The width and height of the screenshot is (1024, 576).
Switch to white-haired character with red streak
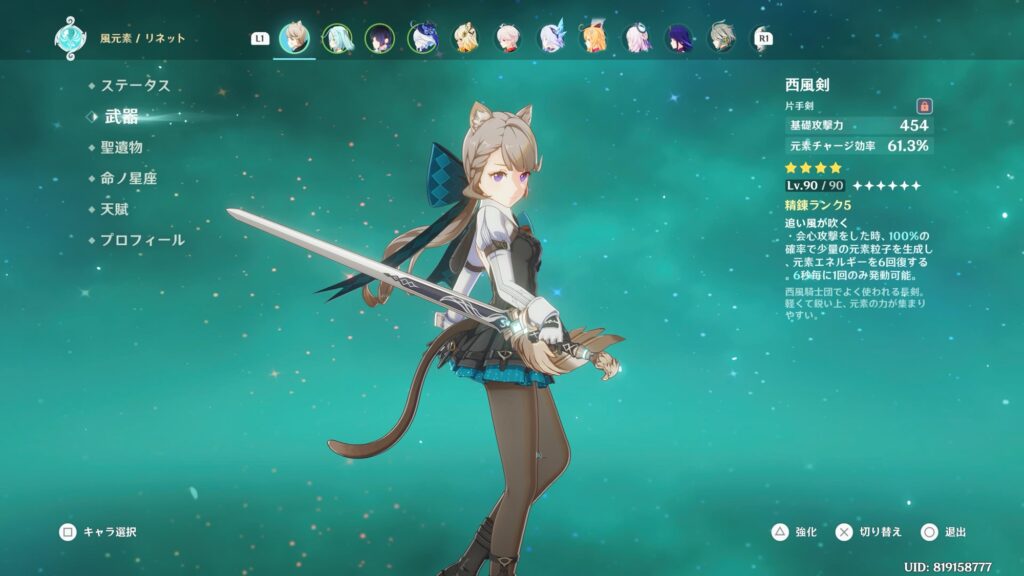(x=508, y=38)
